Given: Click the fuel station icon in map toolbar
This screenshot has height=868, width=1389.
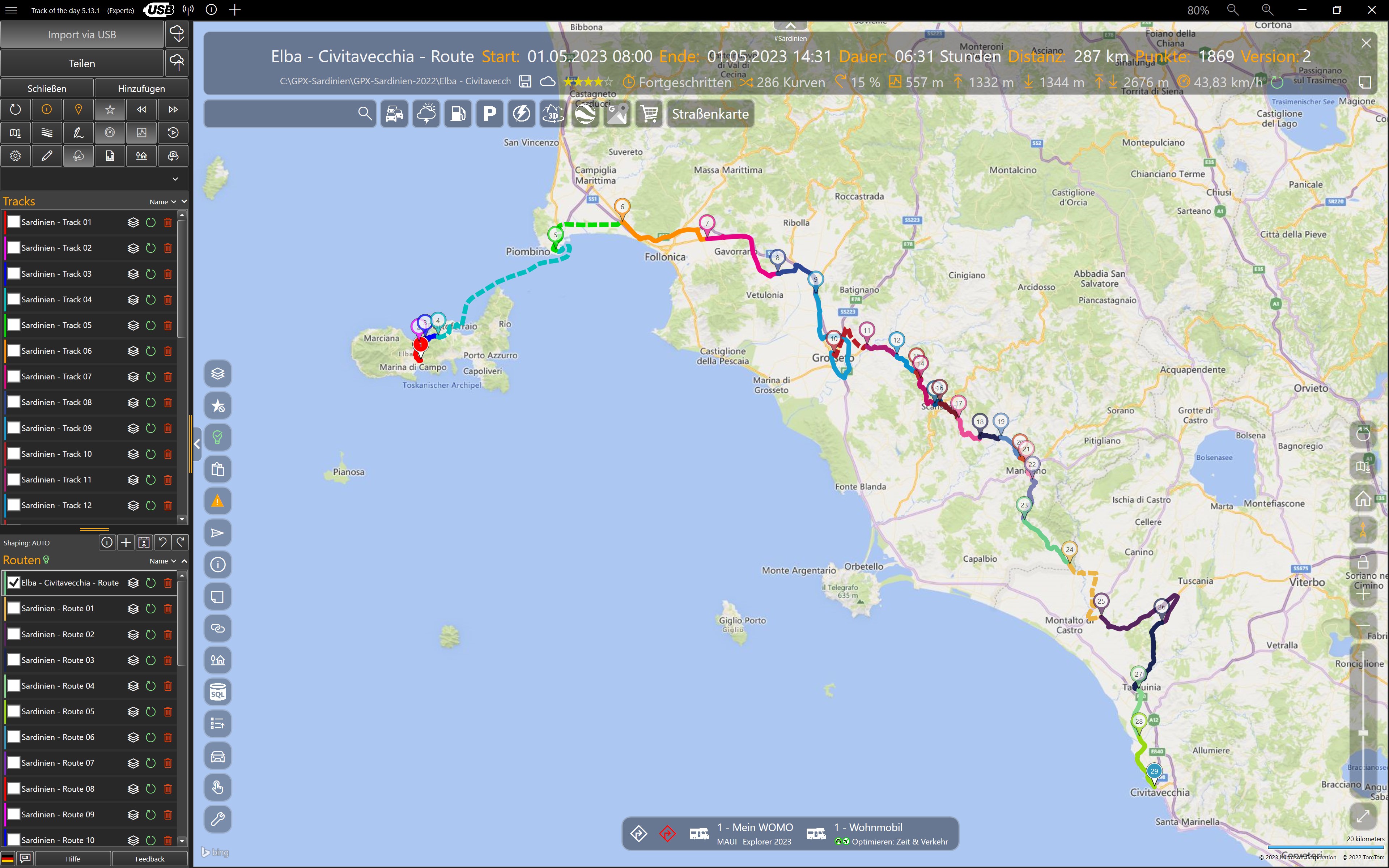Looking at the screenshot, I should (458, 114).
